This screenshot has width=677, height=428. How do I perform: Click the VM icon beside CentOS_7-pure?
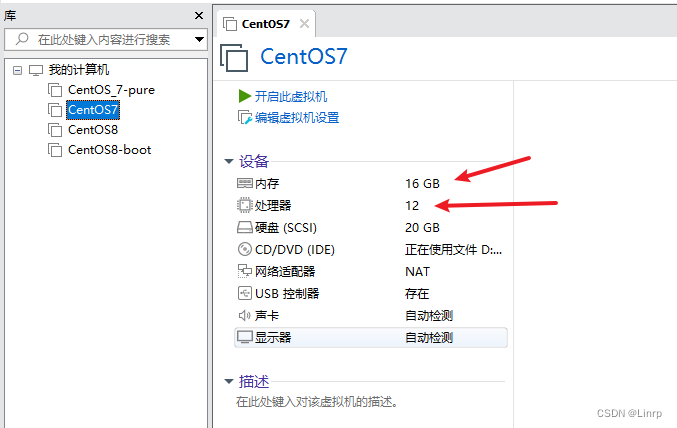pyautogui.click(x=55, y=90)
